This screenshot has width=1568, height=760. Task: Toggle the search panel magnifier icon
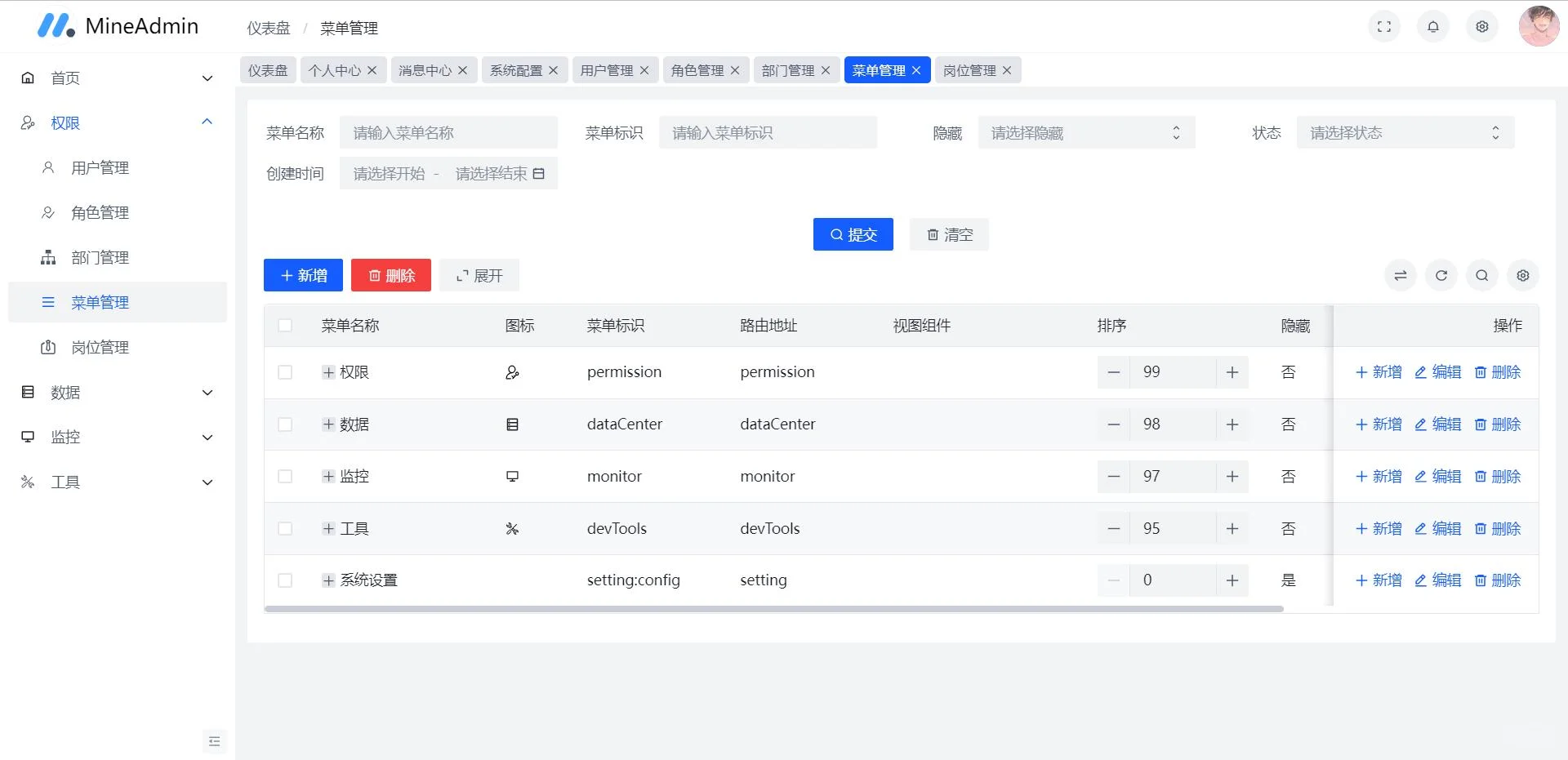tap(1482, 276)
